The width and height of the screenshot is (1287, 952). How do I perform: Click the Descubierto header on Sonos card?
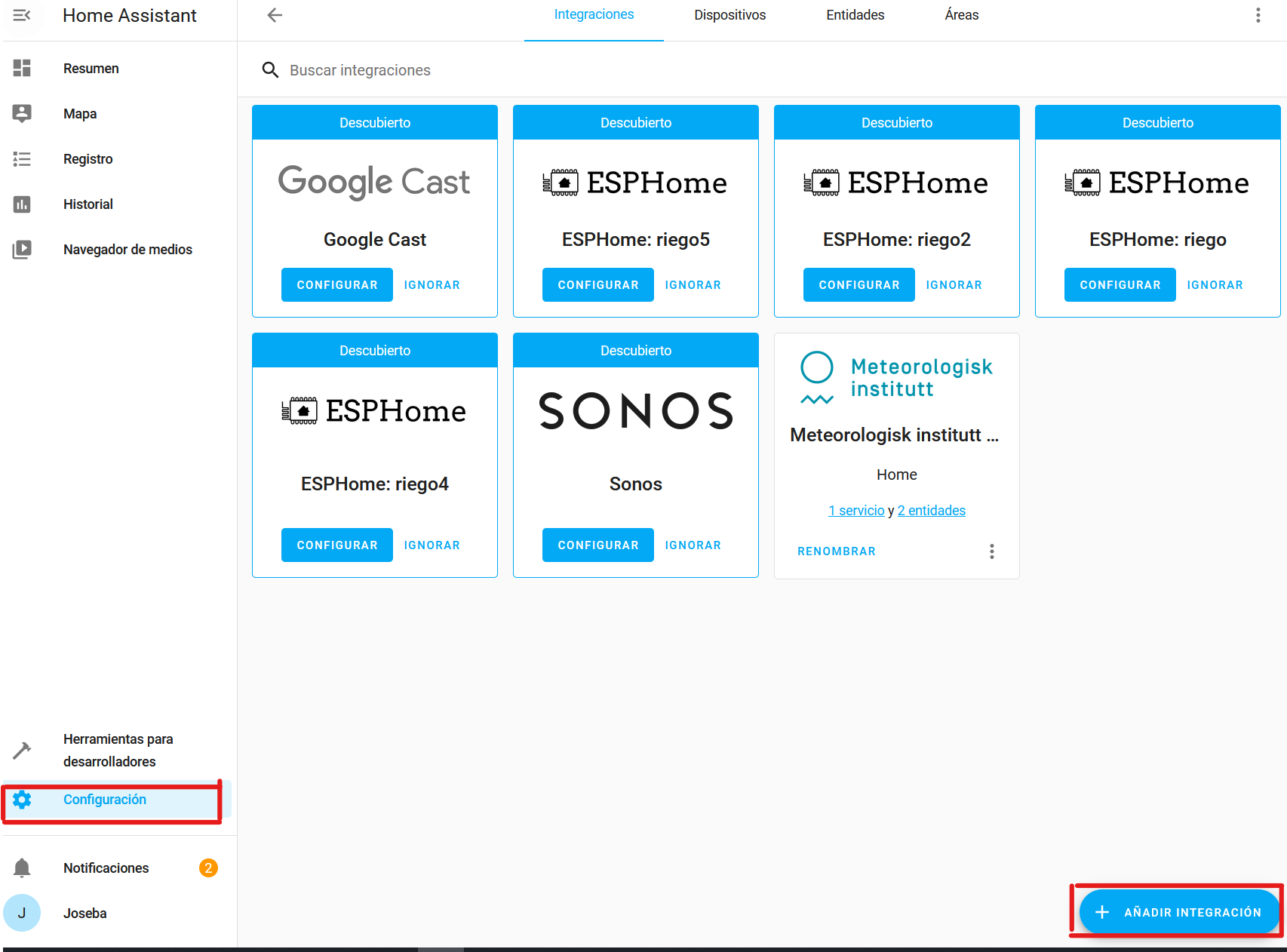coord(636,351)
